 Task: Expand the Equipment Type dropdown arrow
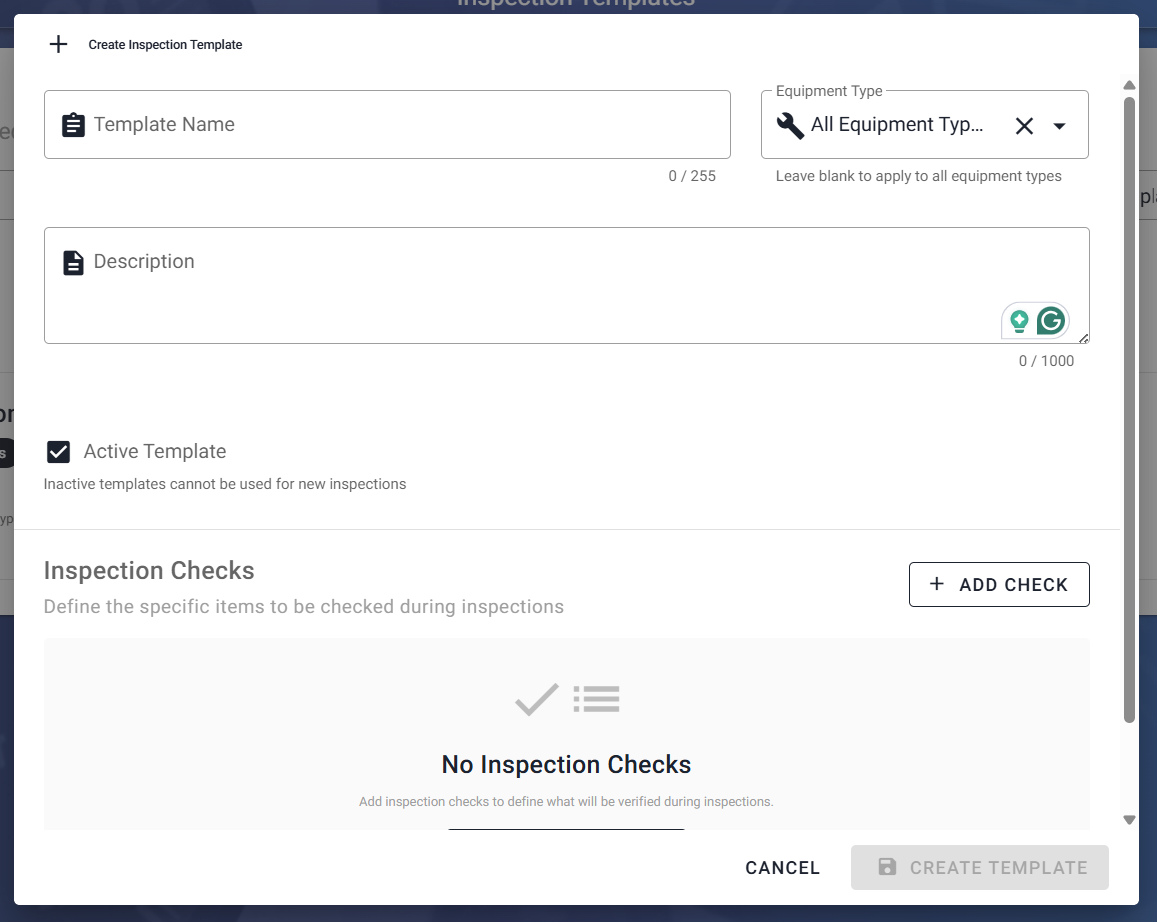tap(1060, 126)
